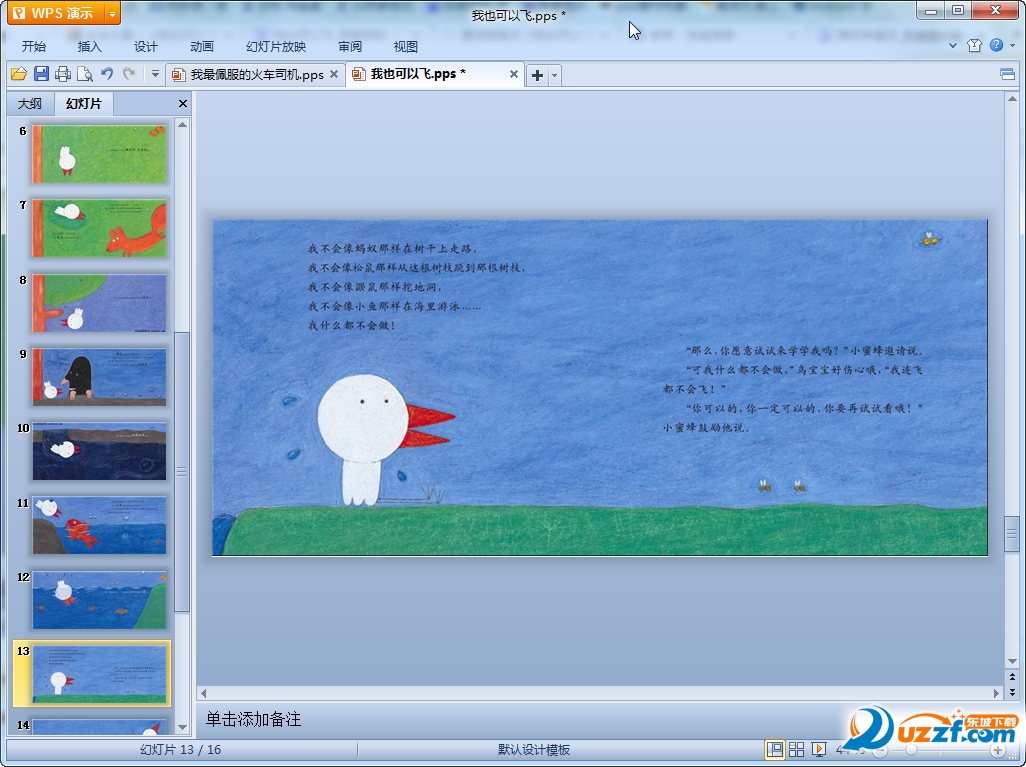Select slide 10 thumbnail

click(99, 451)
